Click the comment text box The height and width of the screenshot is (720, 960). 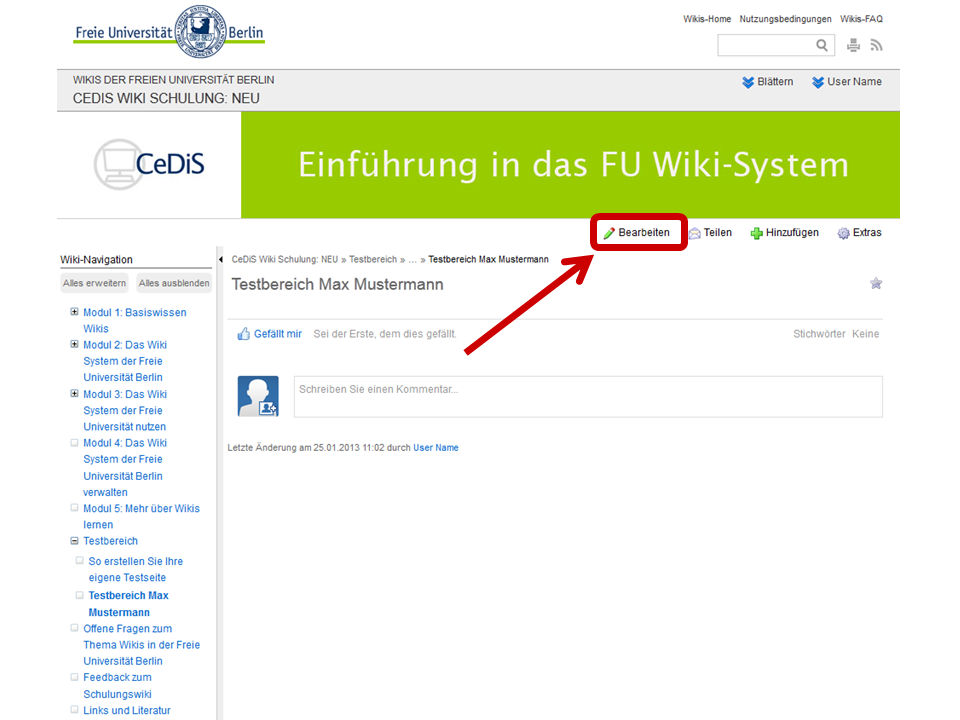588,397
